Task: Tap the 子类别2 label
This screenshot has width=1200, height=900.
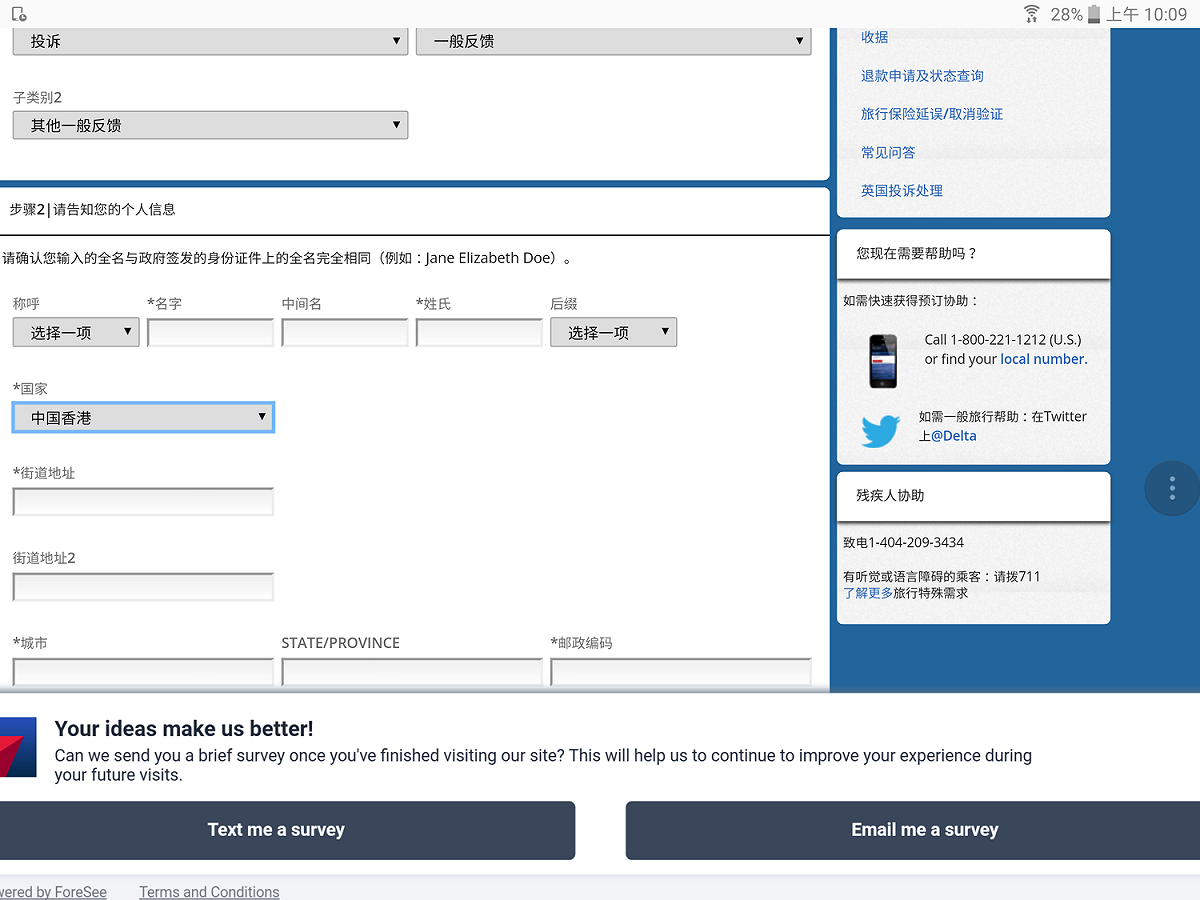Action: coord(37,98)
